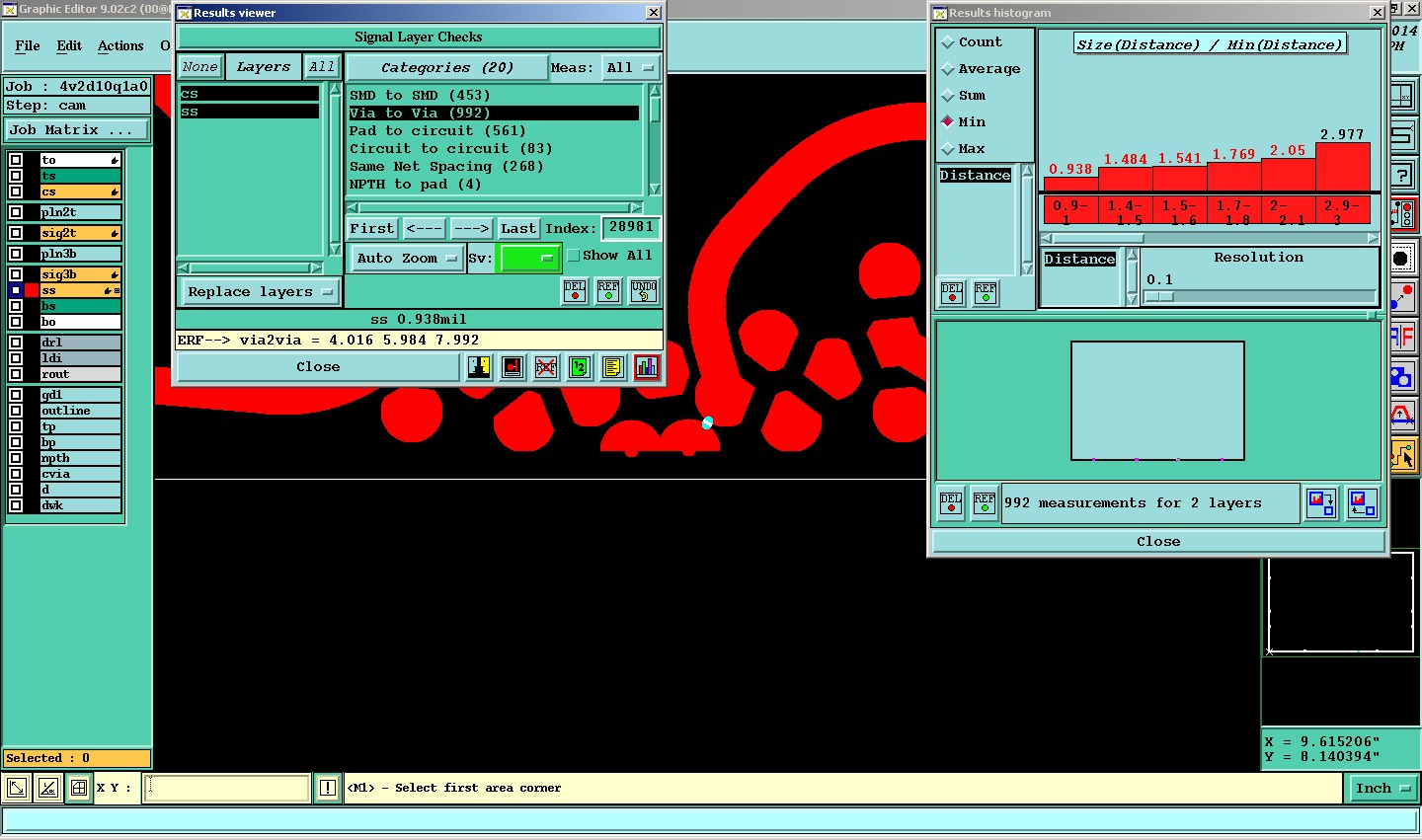This screenshot has width=1422, height=840.
Task: Click the 2.9-3 histogram bar
Action: pyautogui.click(x=1342, y=167)
